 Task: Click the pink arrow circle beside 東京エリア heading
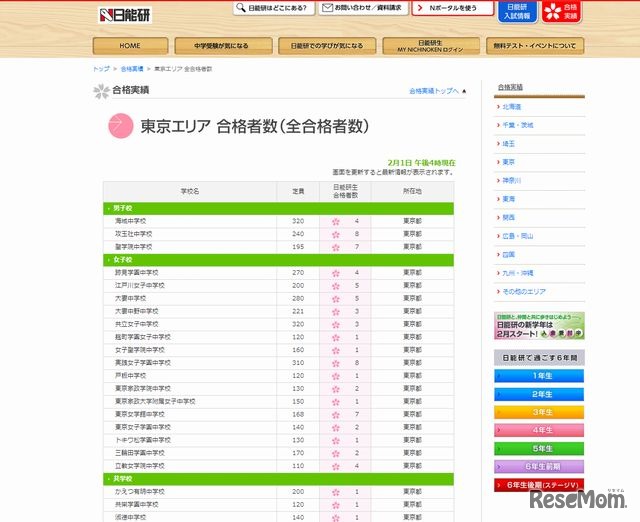[x=119, y=126]
